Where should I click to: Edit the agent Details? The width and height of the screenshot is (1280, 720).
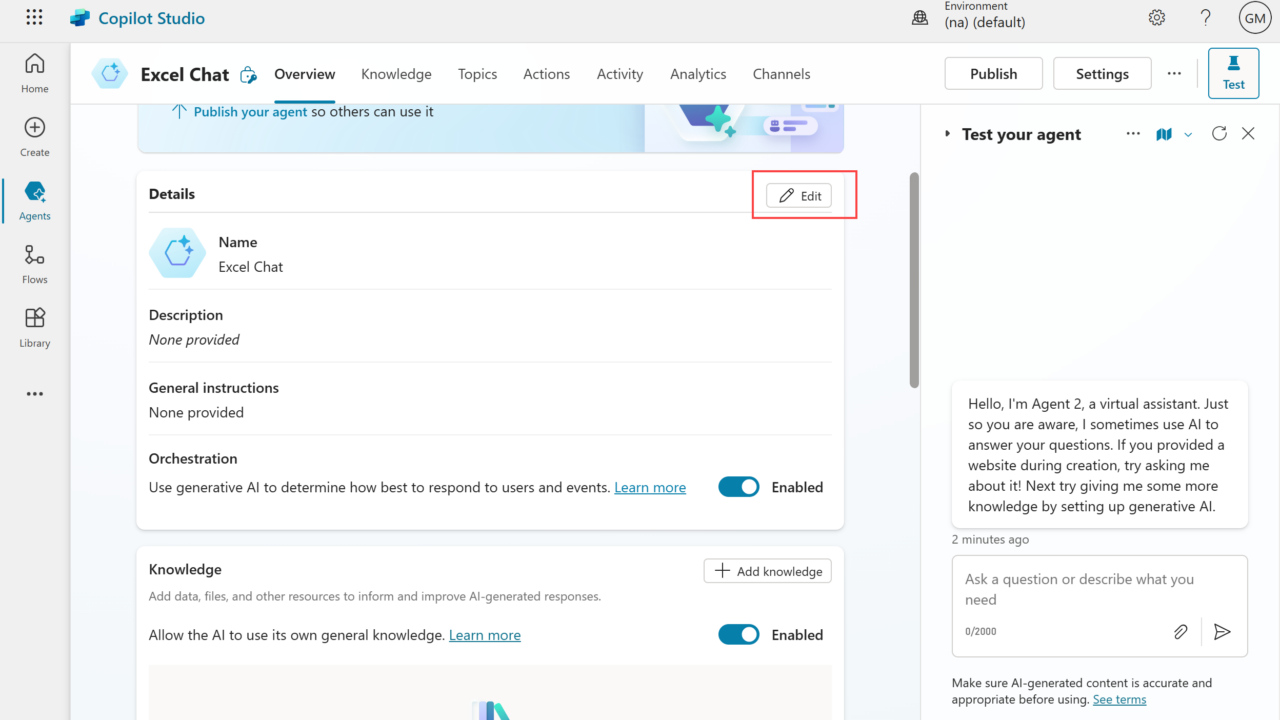click(x=799, y=196)
